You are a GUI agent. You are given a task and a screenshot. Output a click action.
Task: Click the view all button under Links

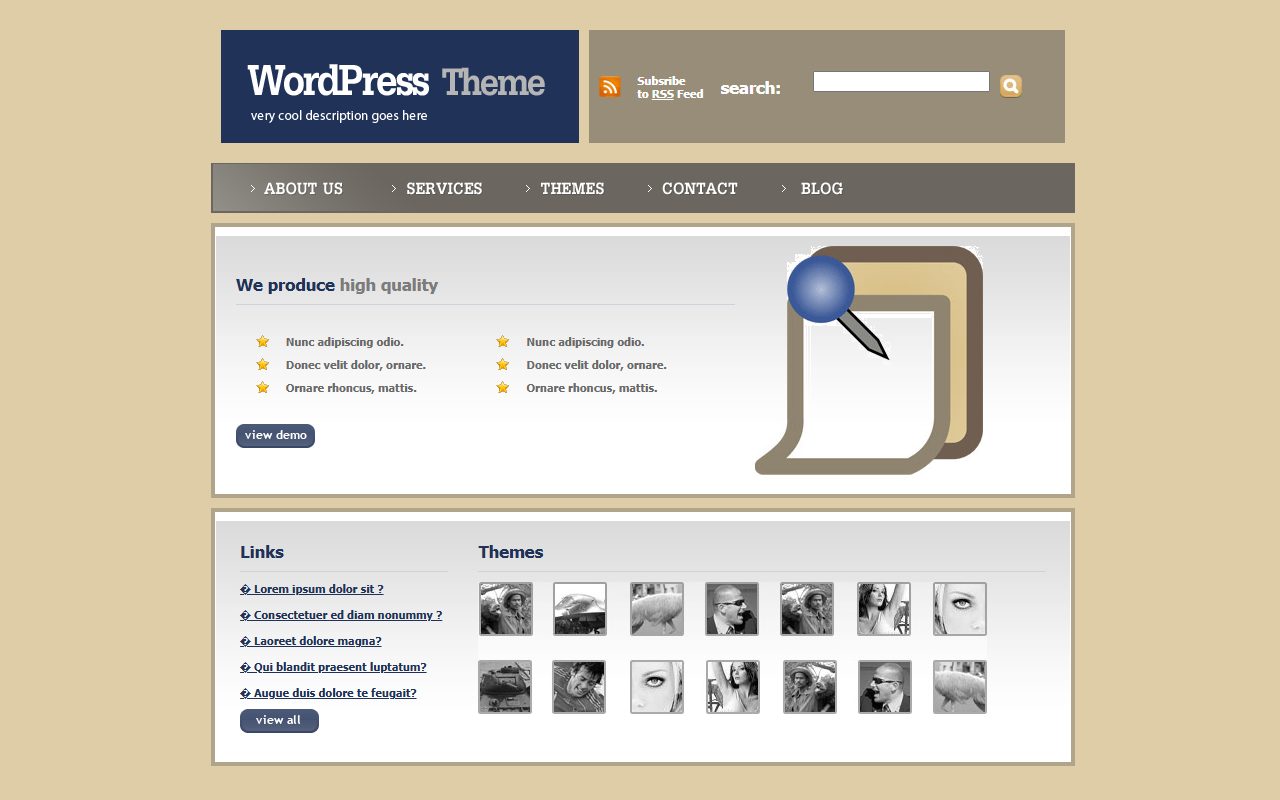[x=279, y=721]
